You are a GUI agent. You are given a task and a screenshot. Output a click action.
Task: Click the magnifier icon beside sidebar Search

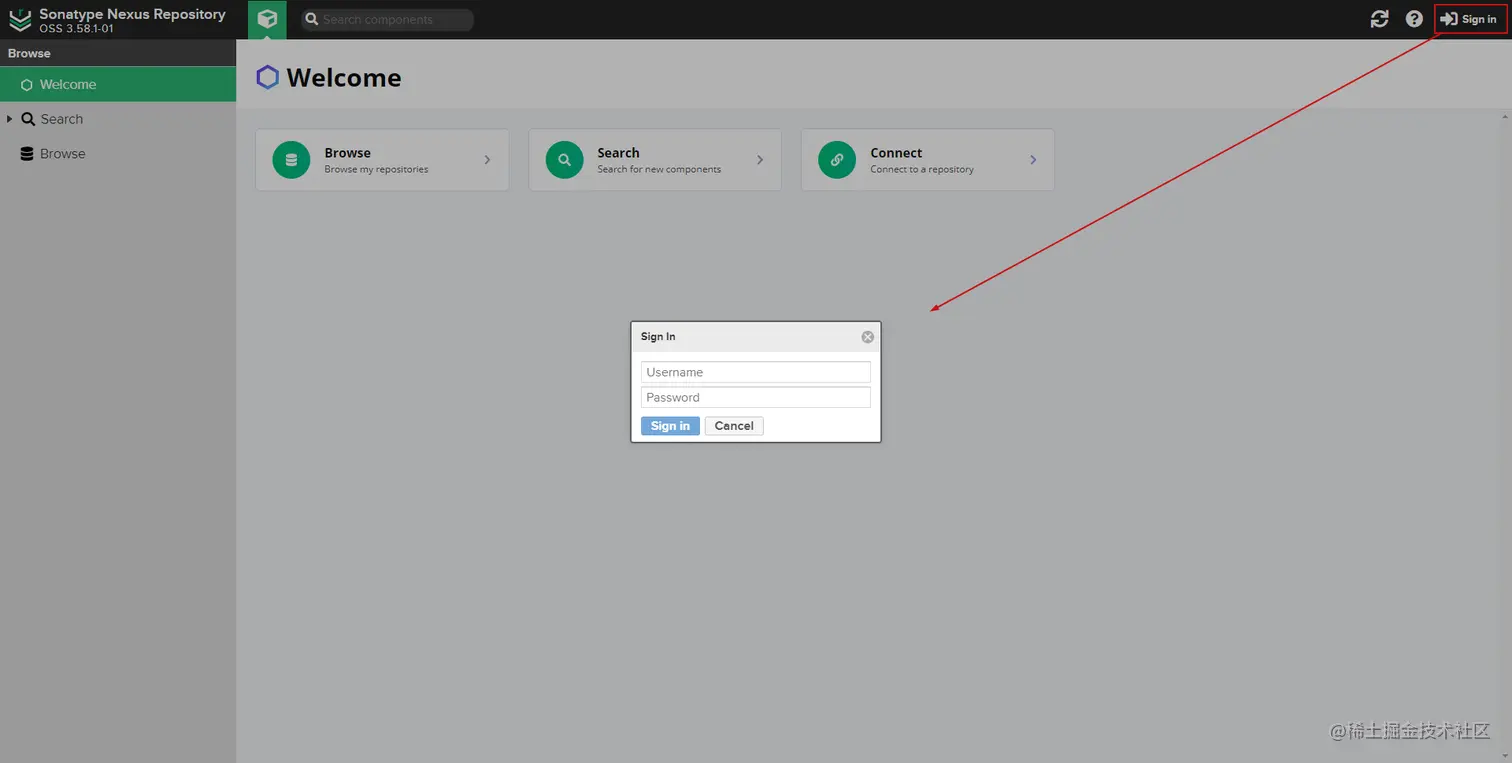28,119
